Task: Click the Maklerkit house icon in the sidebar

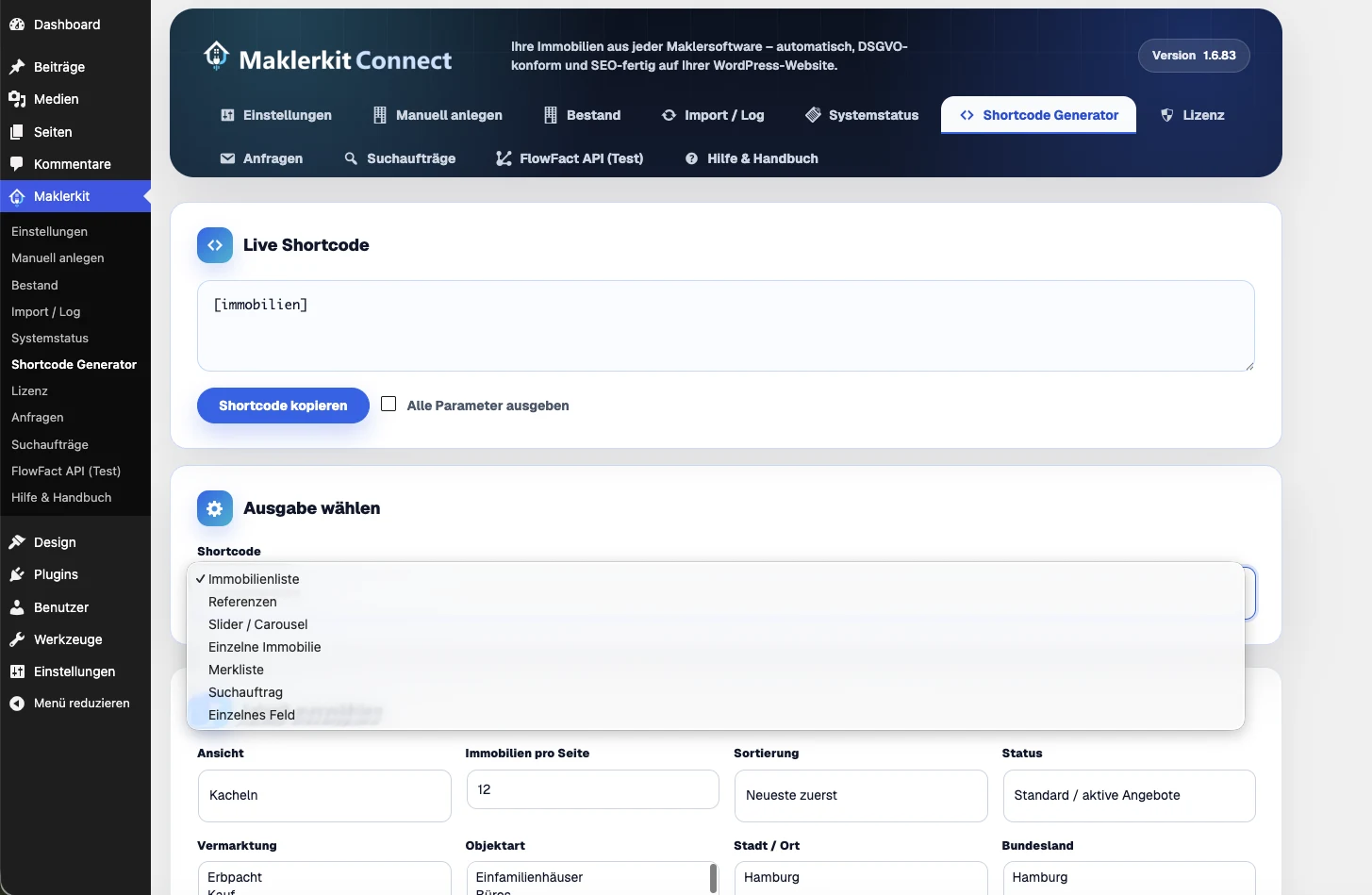Action: click(17, 196)
